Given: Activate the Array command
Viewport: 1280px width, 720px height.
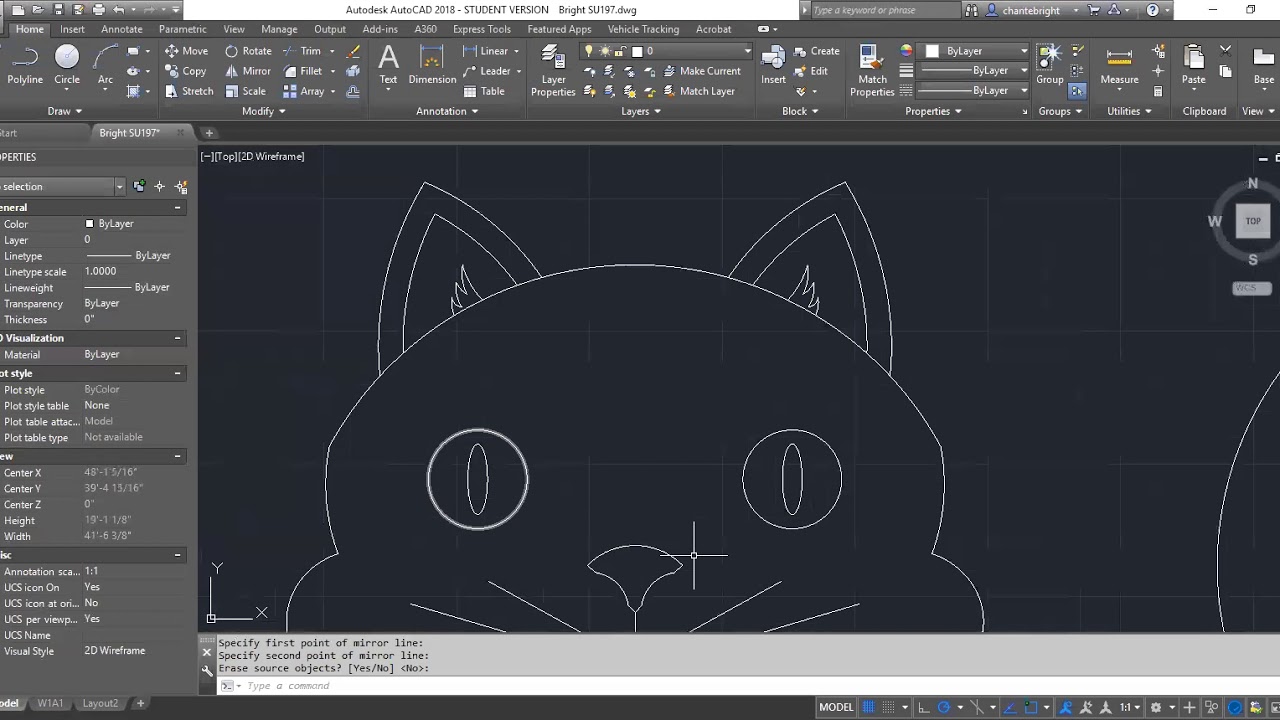Looking at the screenshot, I should pos(304,91).
